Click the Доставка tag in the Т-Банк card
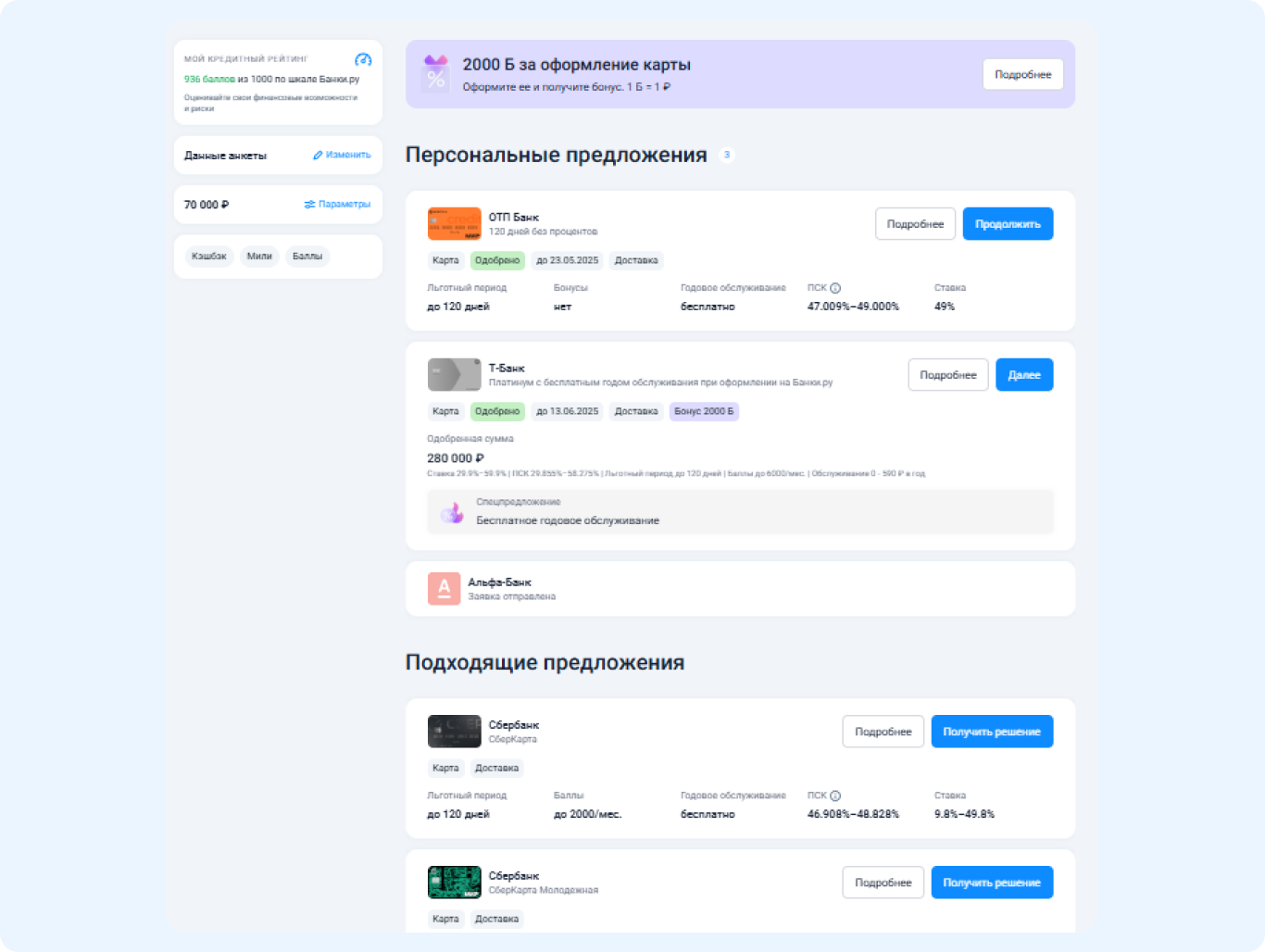The height and width of the screenshot is (952, 1265). tap(636, 411)
